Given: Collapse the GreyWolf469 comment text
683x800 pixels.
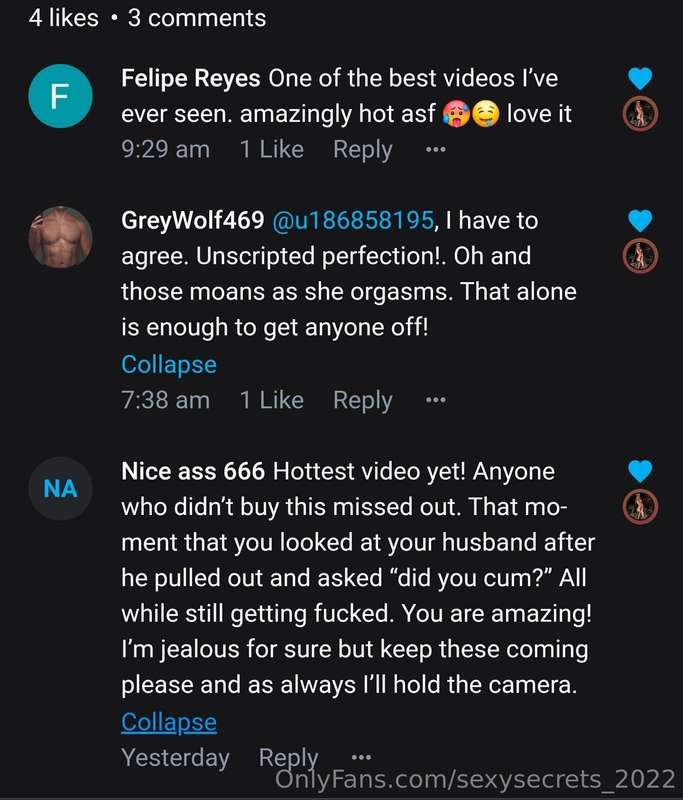Looking at the screenshot, I should point(169,365).
